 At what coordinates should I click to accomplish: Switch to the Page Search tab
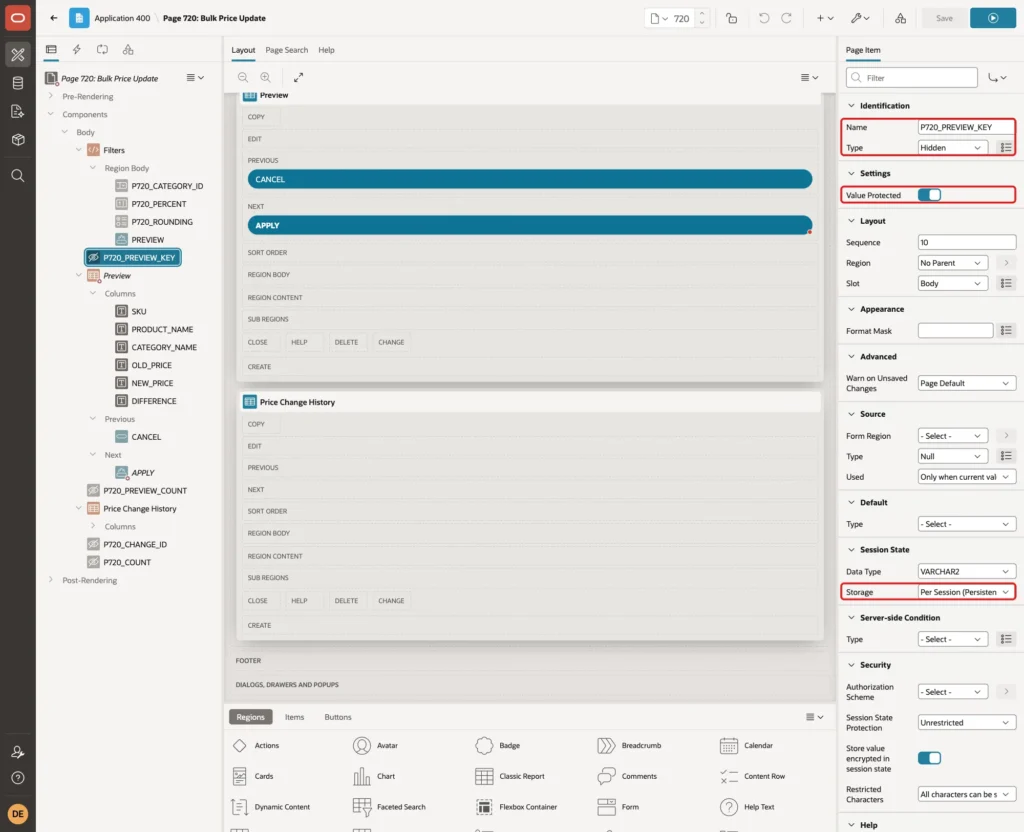286,50
